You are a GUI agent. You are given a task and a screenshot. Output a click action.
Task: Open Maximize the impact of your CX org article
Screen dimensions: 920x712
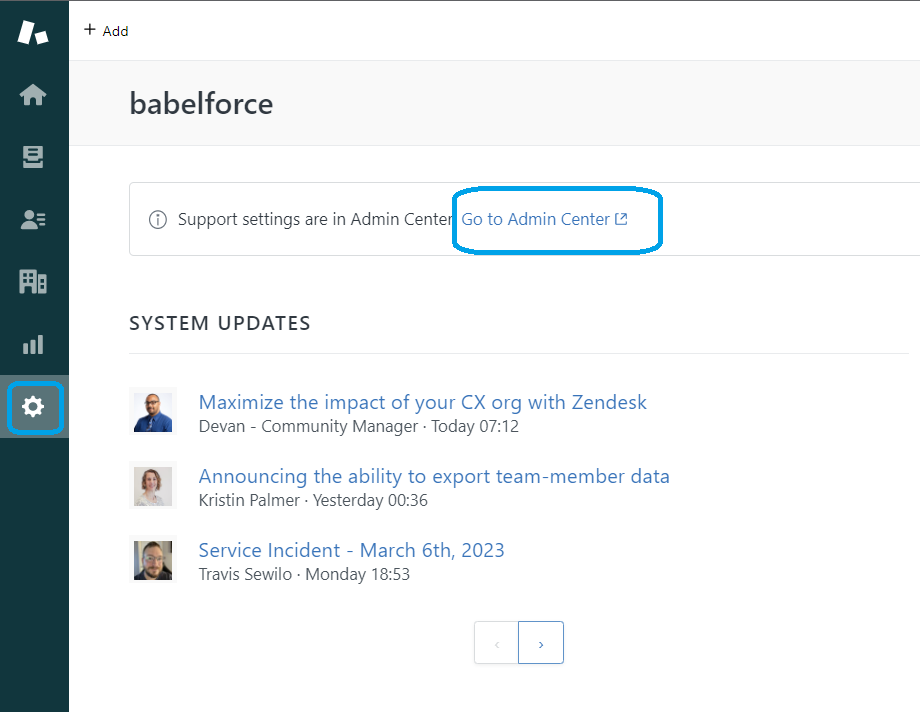[422, 402]
